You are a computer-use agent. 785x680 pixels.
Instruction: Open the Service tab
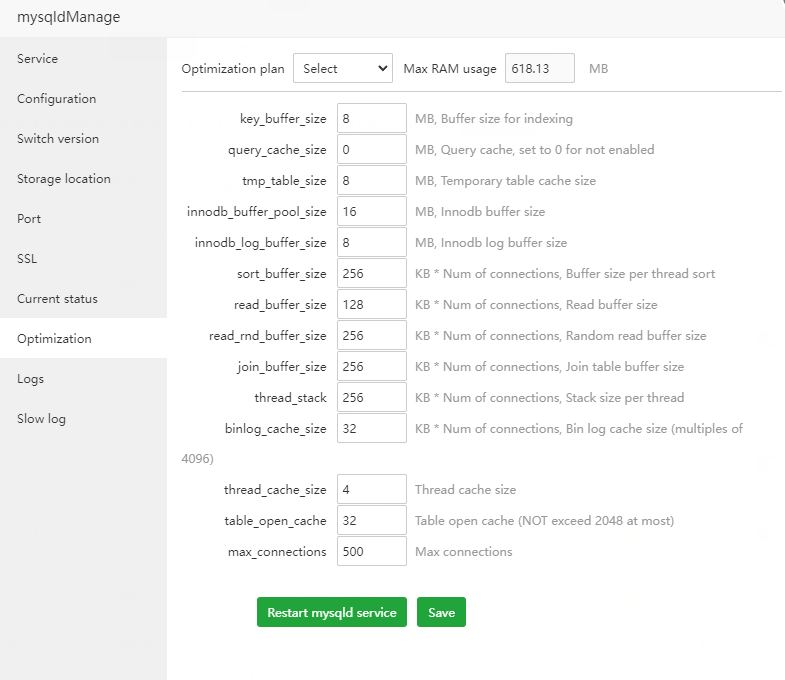pyautogui.click(x=38, y=59)
